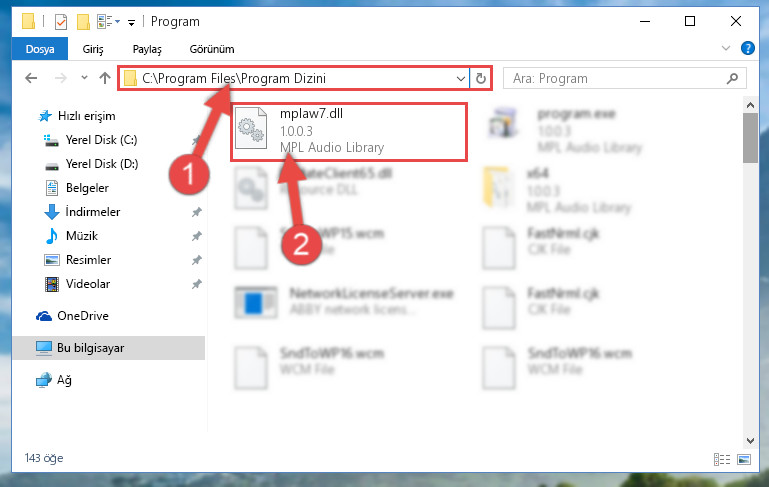
Task: Click the search magnifier icon
Action: click(x=732, y=78)
